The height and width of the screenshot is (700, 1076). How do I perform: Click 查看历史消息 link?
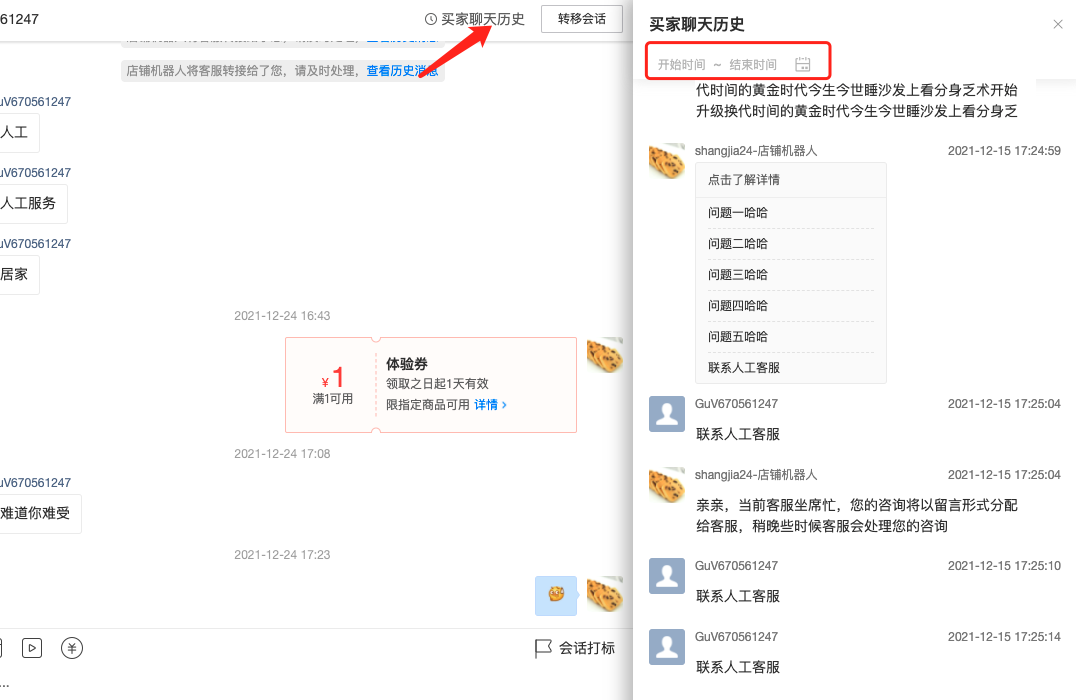click(x=402, y=71)
